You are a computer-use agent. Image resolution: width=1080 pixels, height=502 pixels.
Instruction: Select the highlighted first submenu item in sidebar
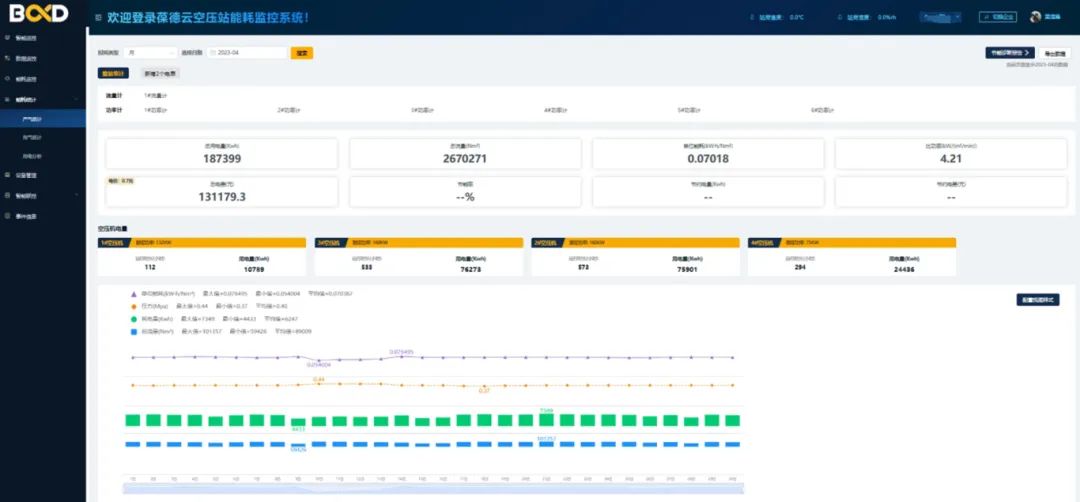[33, 119]
